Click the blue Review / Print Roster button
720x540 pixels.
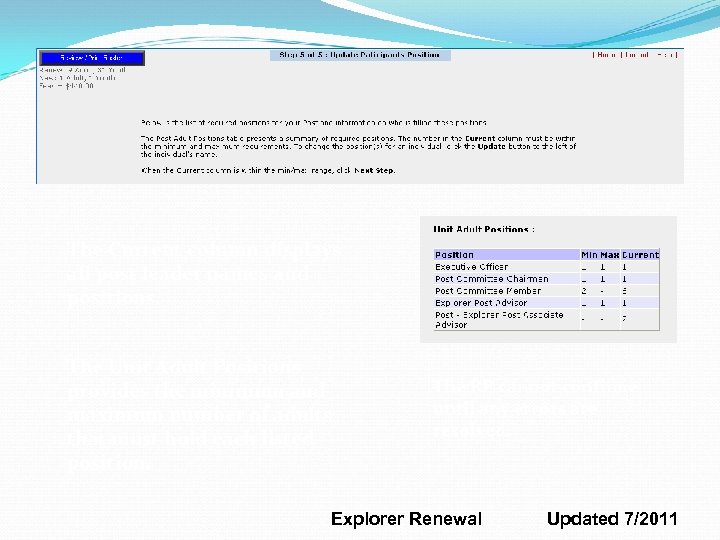[x=92, y=58]
